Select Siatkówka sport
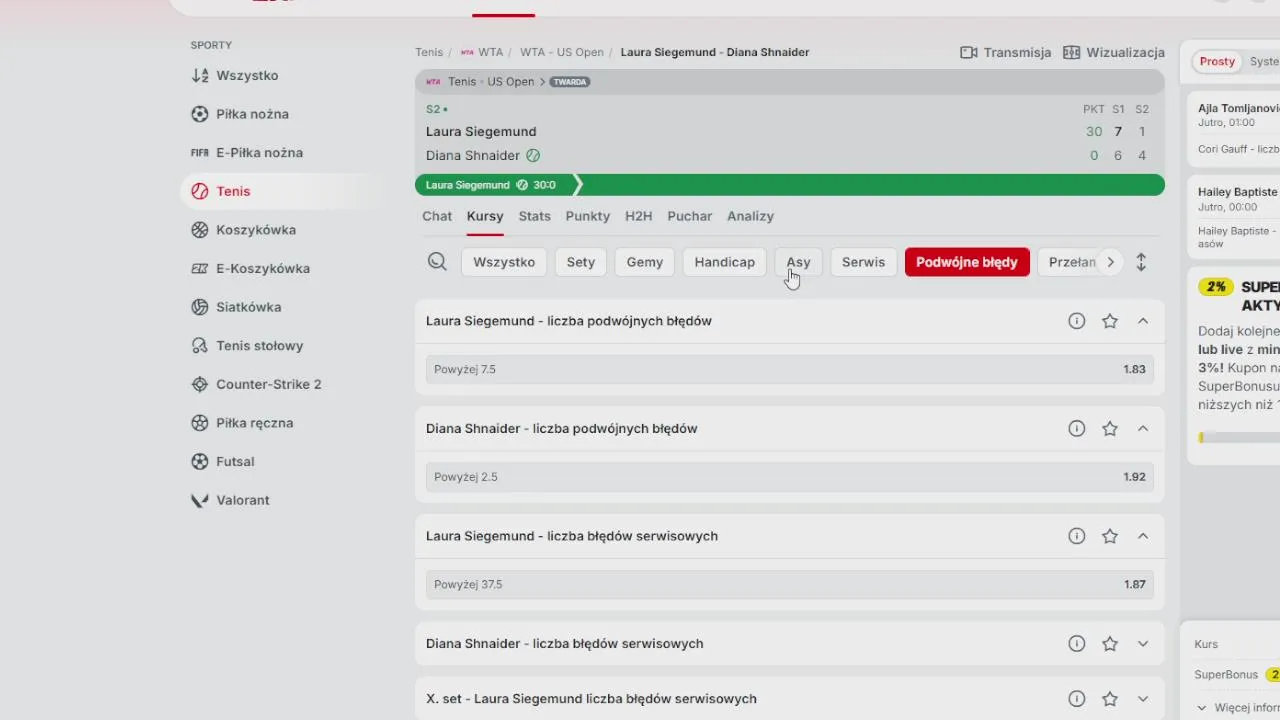1280x720 pixels. [236, 307]
